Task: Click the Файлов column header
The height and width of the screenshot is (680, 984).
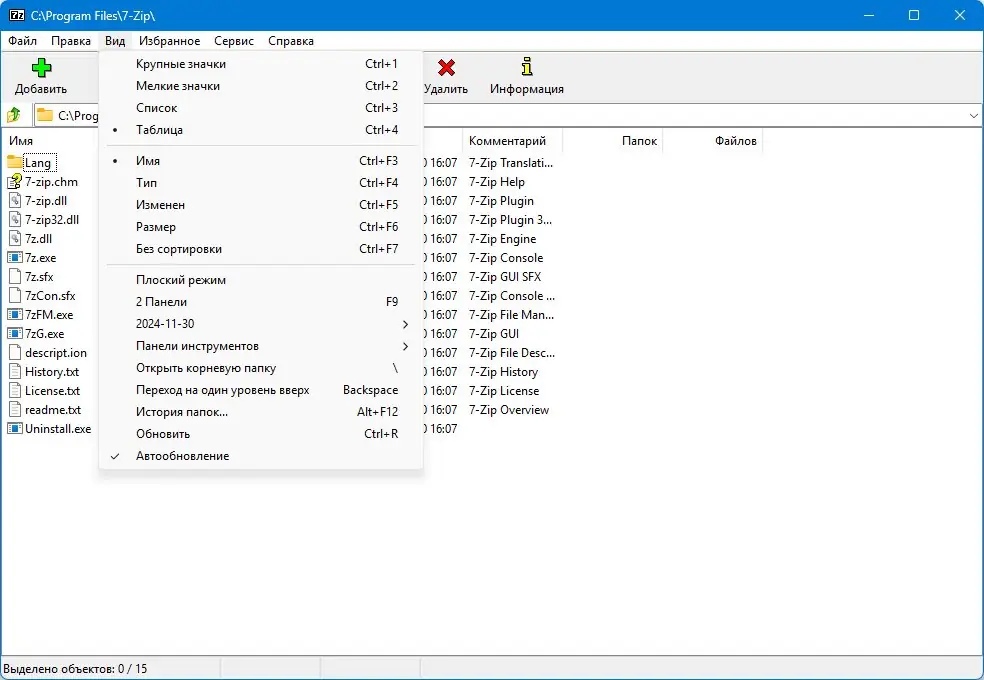Action: (x=713, y=141)
